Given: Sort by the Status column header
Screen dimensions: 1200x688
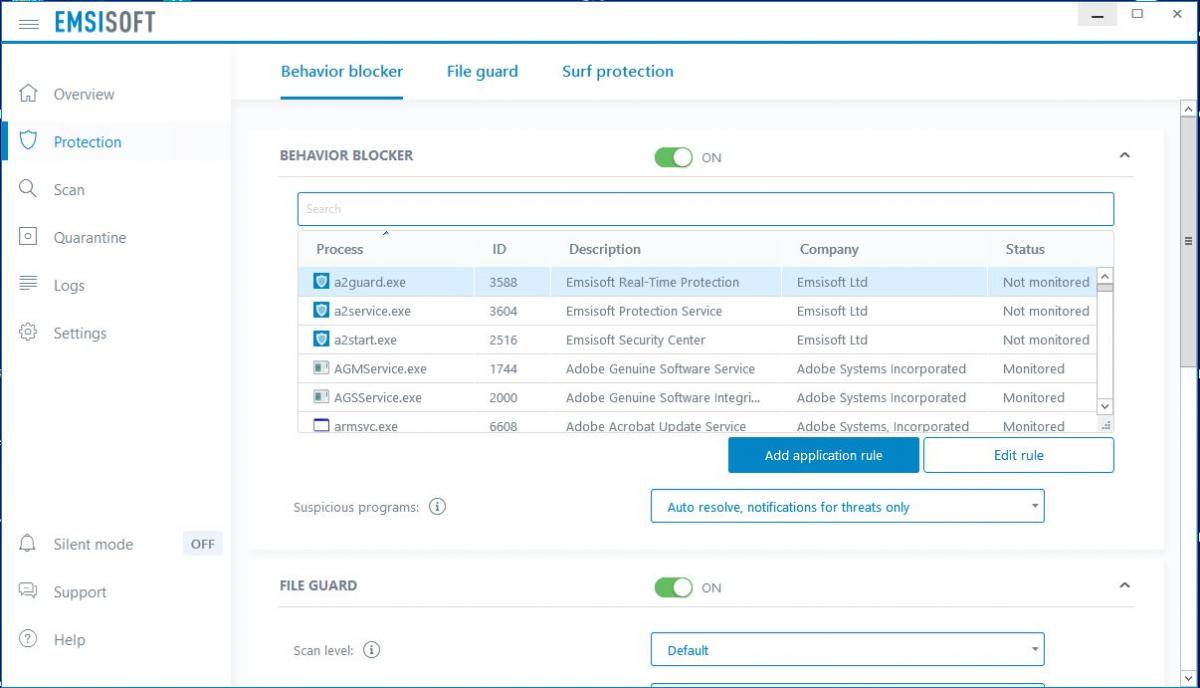Looking at the screenshot, I should (1025, 249).
